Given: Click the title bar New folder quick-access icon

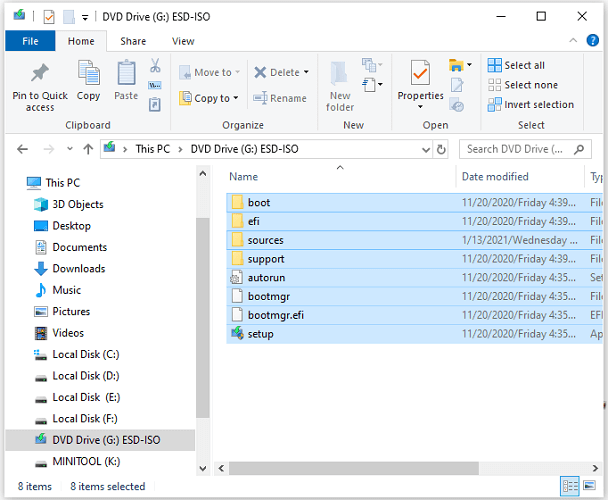Looking at the screenshot, I should click(x=69, y=17).
